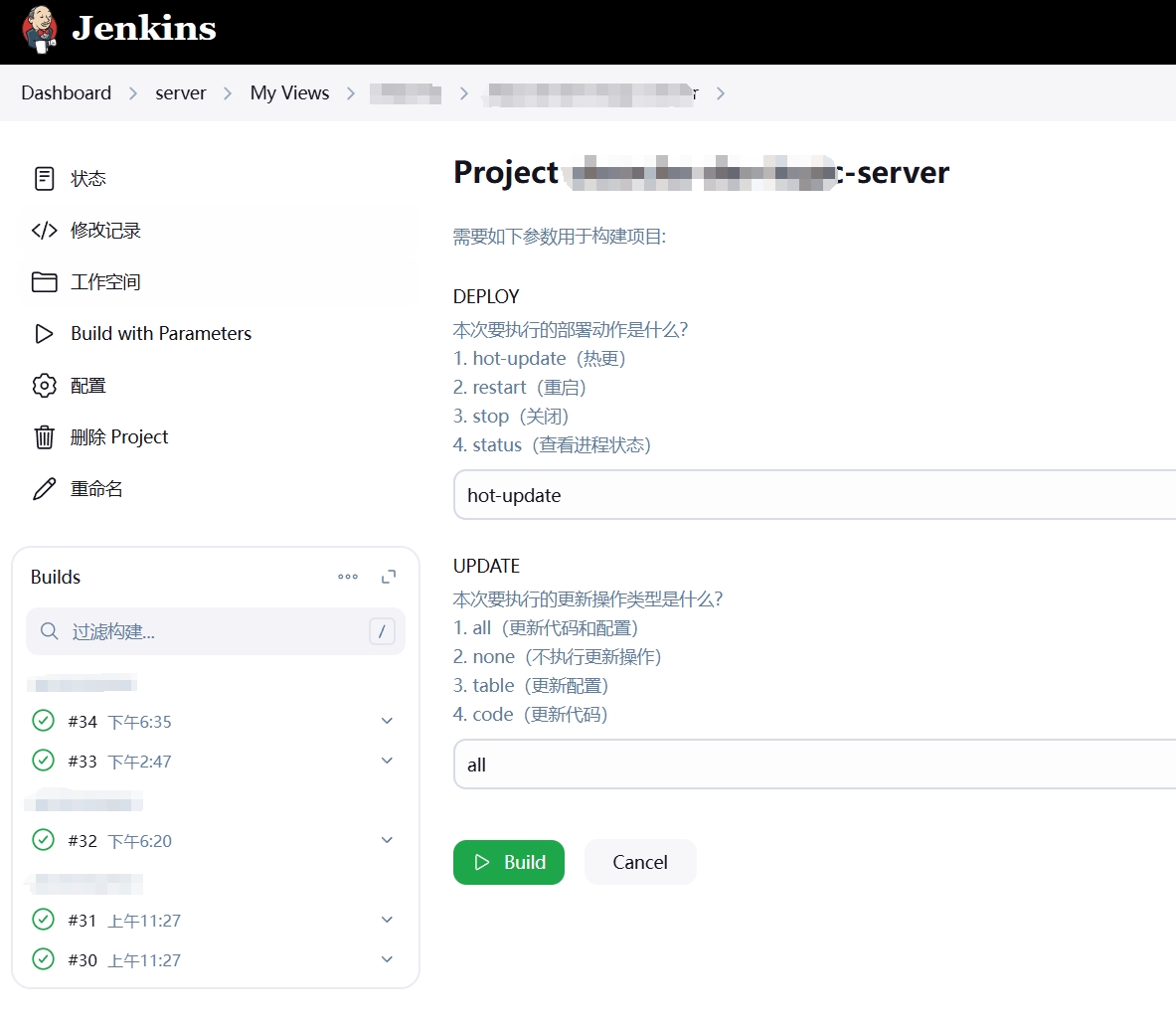The image size is (1176, 1022).
Task: Open 修改记录 changes page
Action: click(105, 231)
